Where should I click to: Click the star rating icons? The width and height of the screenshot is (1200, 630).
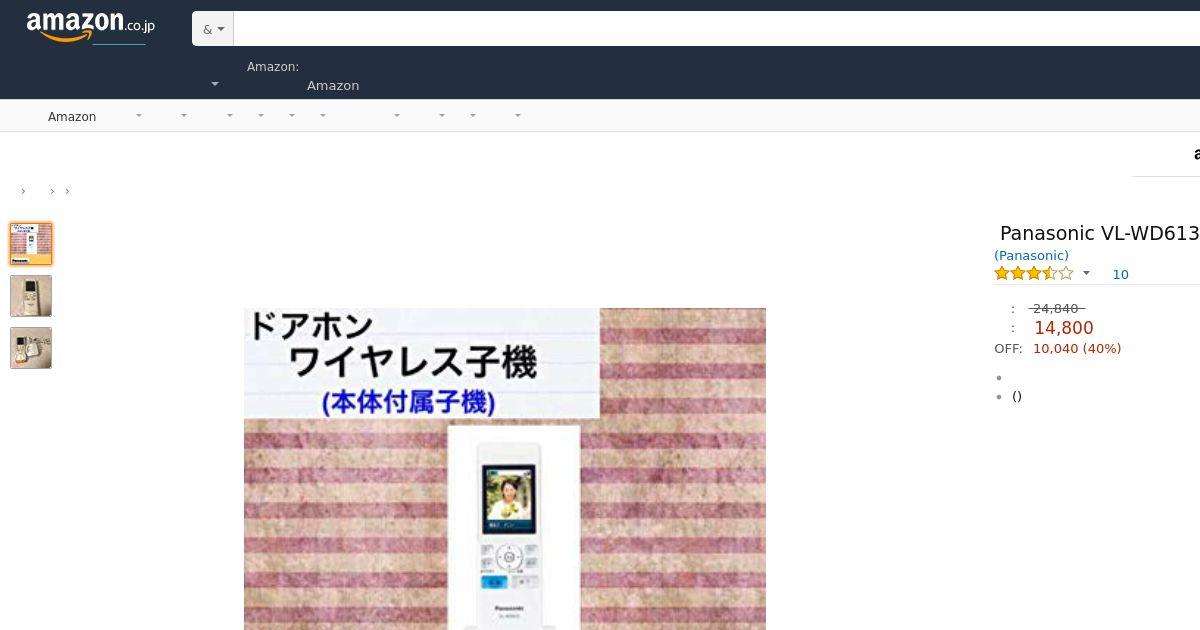[1034, 273]
